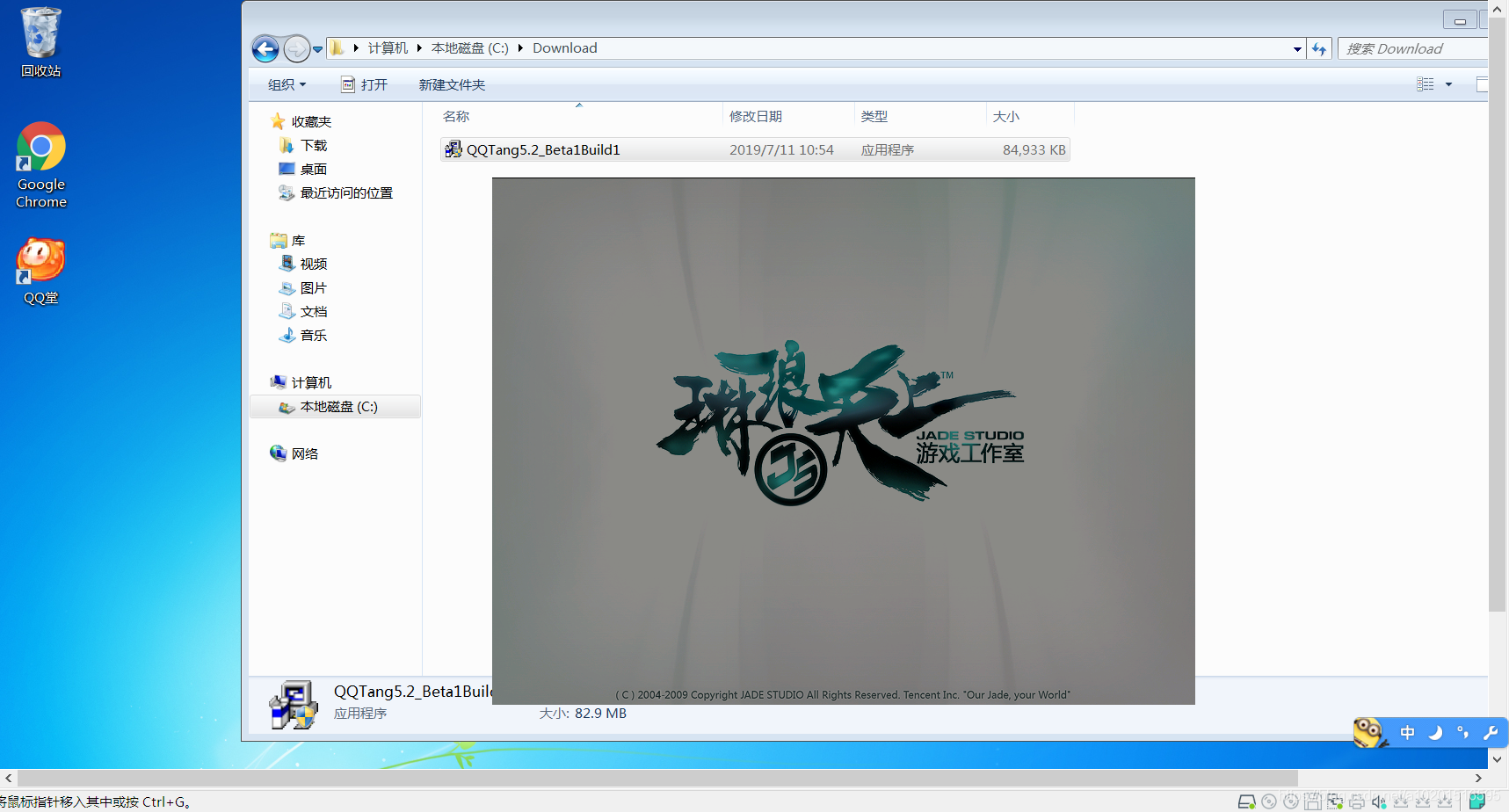Expand the chevron before 计算机 in breadcrumb
1509x812 pixels.
pyautogui.click(x=356, y=48)
